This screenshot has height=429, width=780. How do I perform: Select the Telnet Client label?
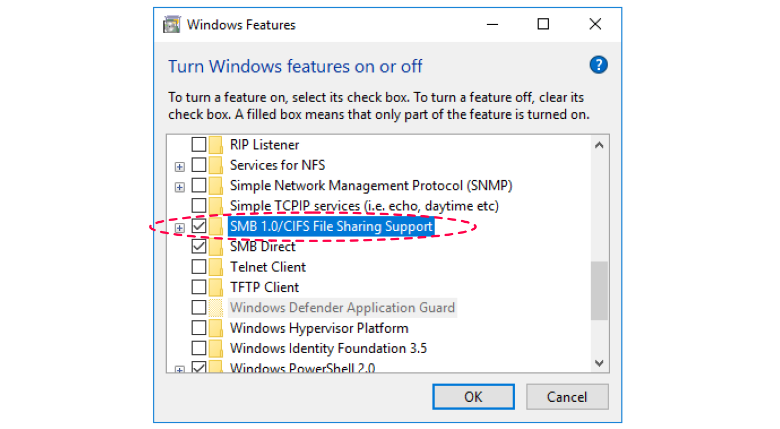pos(268,267)
